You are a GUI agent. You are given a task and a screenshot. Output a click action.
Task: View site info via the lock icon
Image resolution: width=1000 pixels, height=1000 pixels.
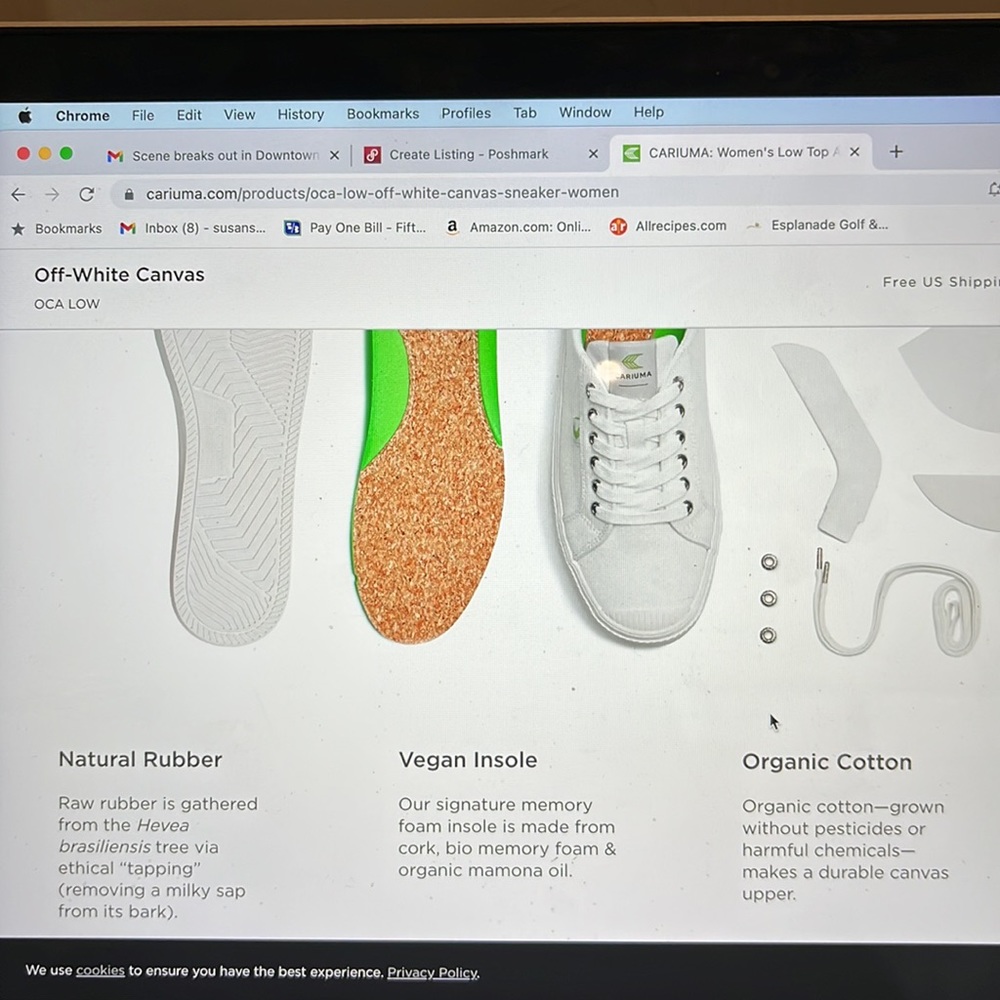tap(129, 194)
